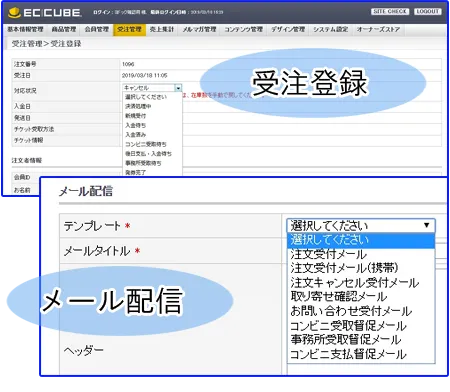450x392 pixels.
Task: Pick the highlighted 選択してください template option
Action: (361, 240)
